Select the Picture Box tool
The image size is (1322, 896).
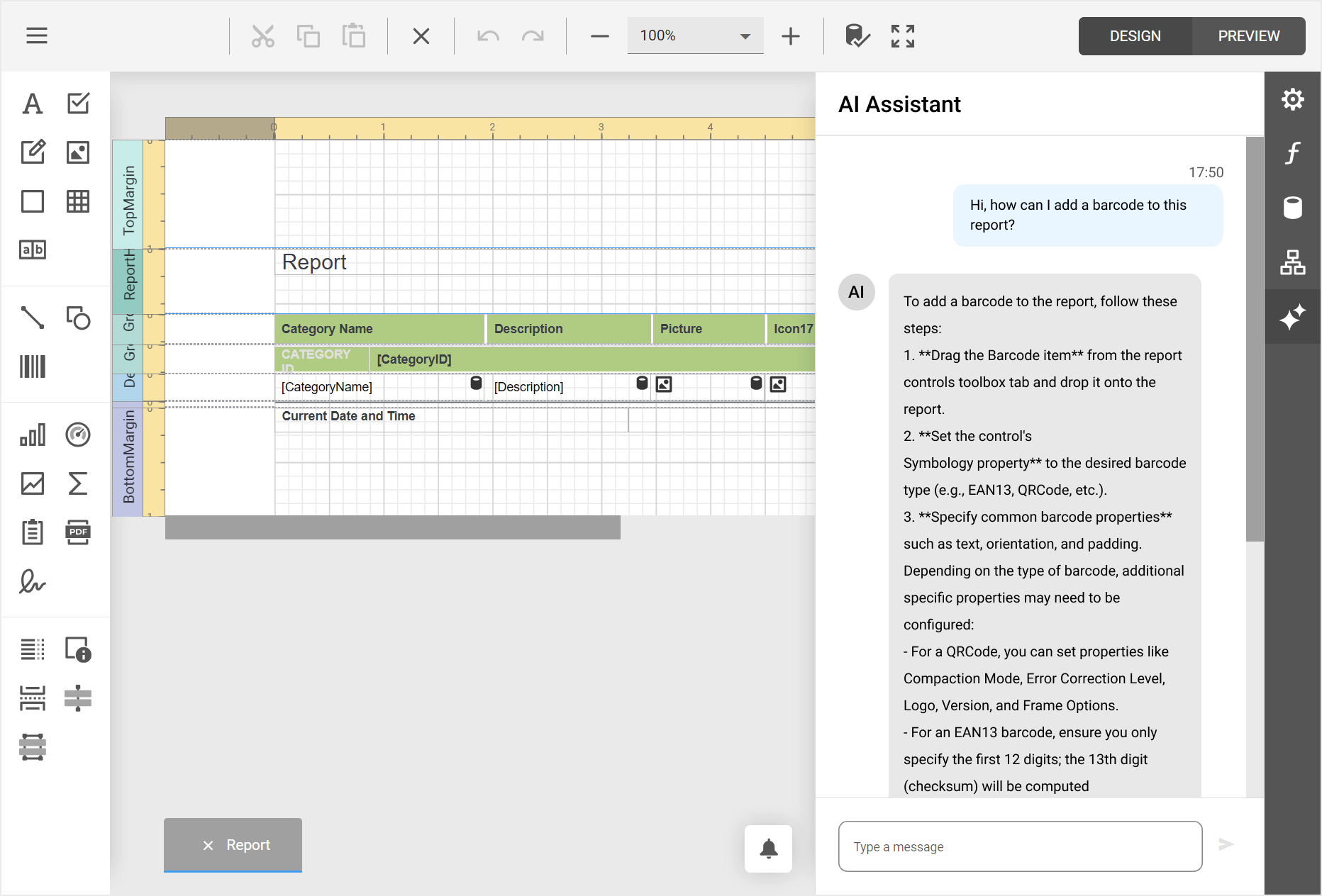(x=77, y=151)
